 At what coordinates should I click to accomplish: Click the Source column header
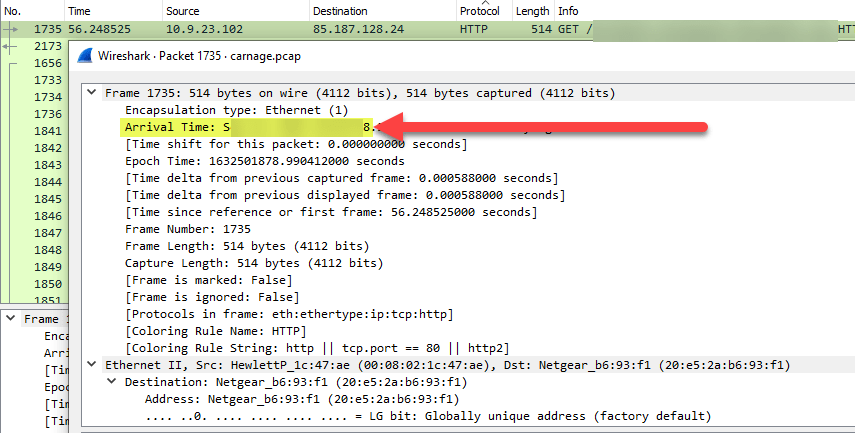tap(182, 10)
